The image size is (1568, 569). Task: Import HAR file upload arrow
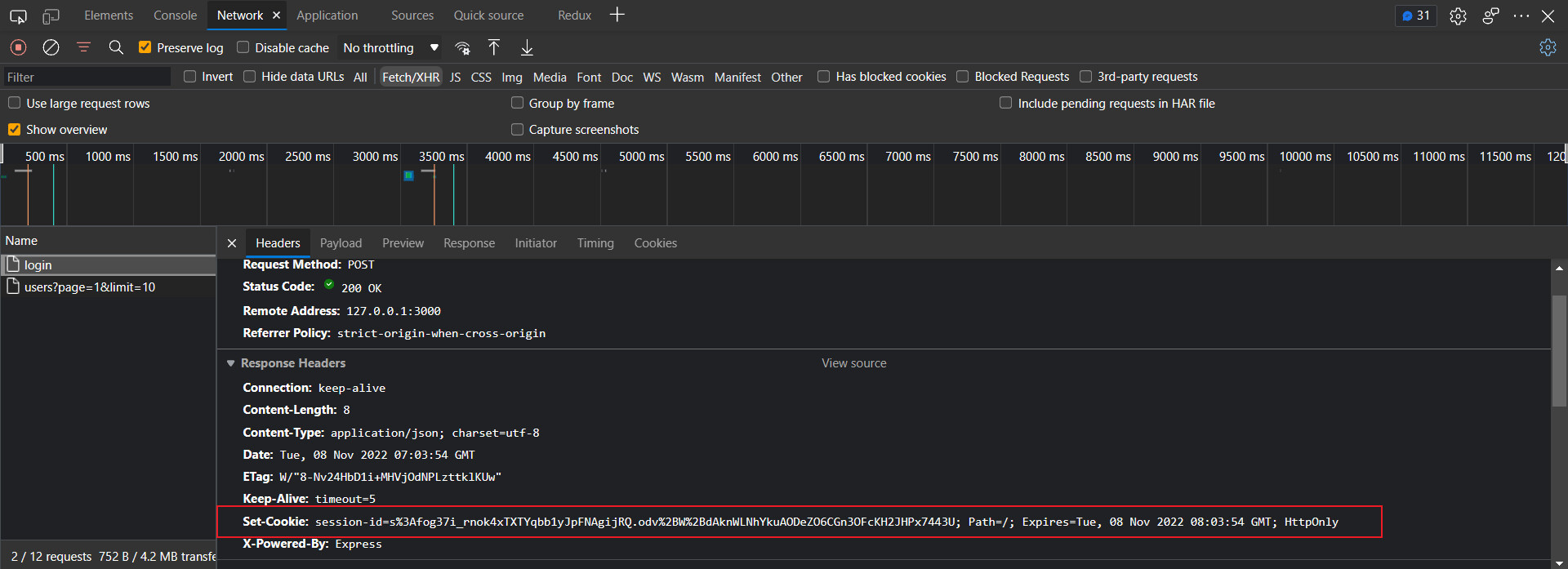coord(494,47)
